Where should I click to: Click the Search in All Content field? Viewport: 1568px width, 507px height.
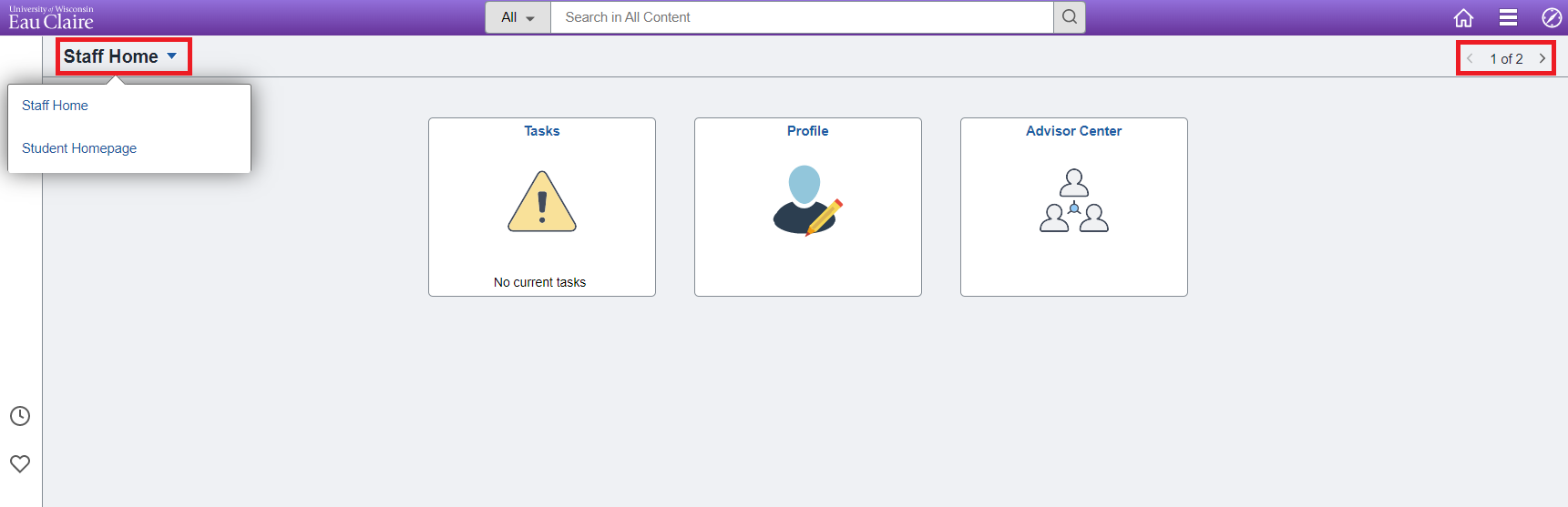[802, 17]
